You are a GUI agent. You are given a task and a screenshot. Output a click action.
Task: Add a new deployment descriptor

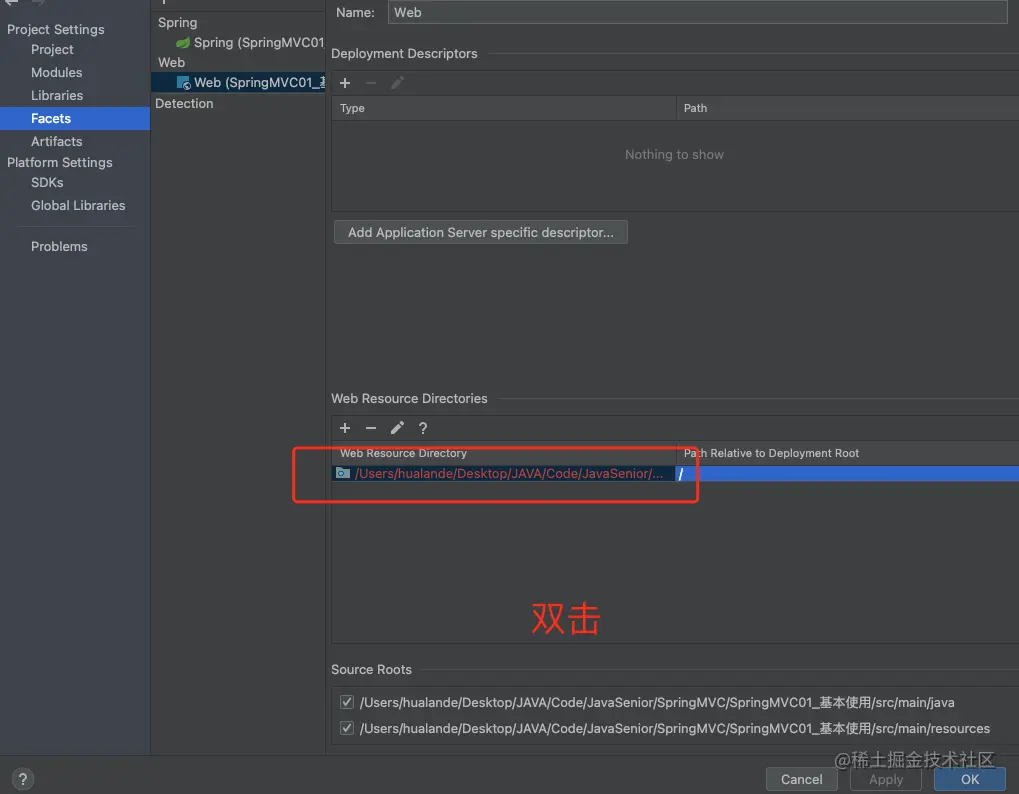345,83
